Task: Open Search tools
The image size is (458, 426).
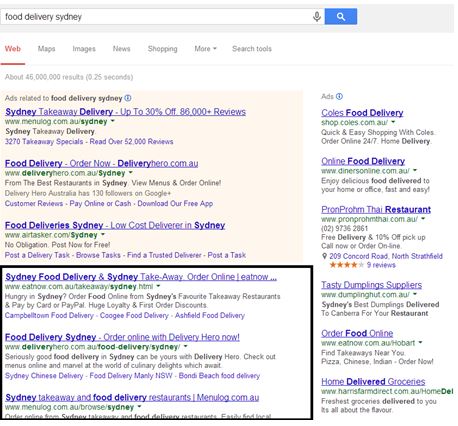Action: click(252, 49)
